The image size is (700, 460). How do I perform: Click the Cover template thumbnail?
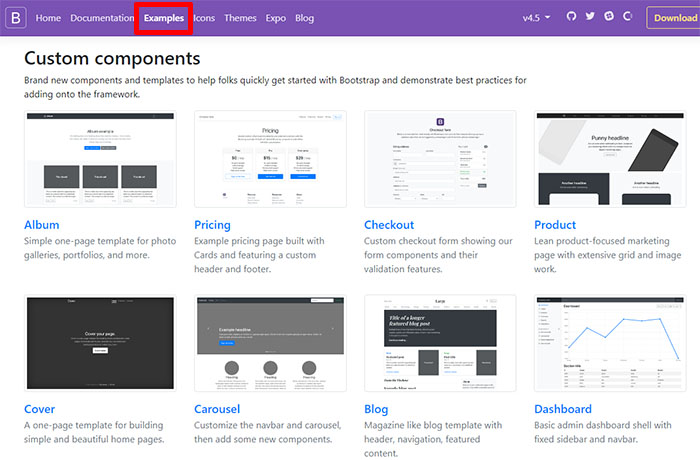tap(100, 343)
